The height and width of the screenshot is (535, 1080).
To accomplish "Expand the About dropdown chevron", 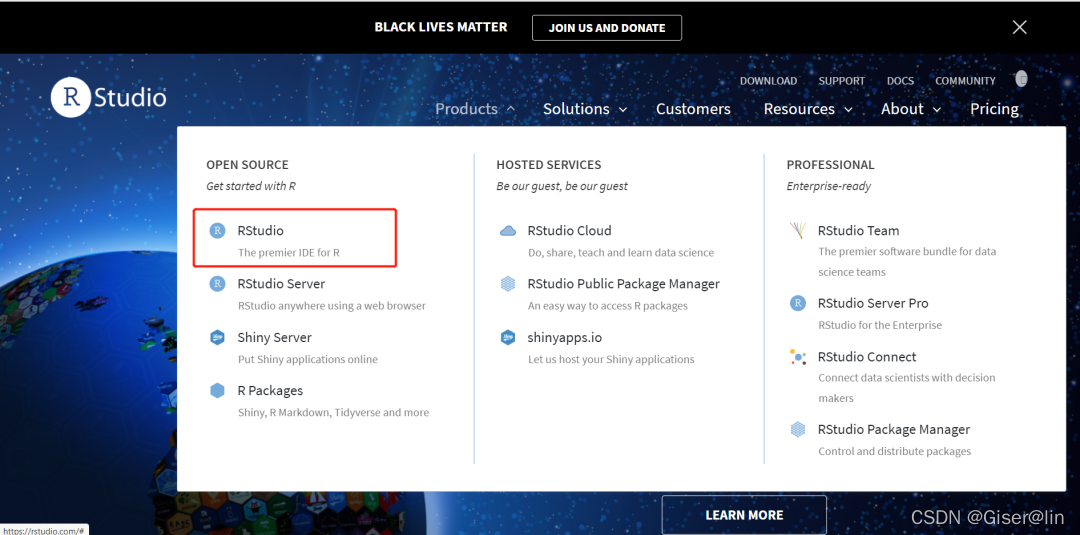I will point(937,109).
